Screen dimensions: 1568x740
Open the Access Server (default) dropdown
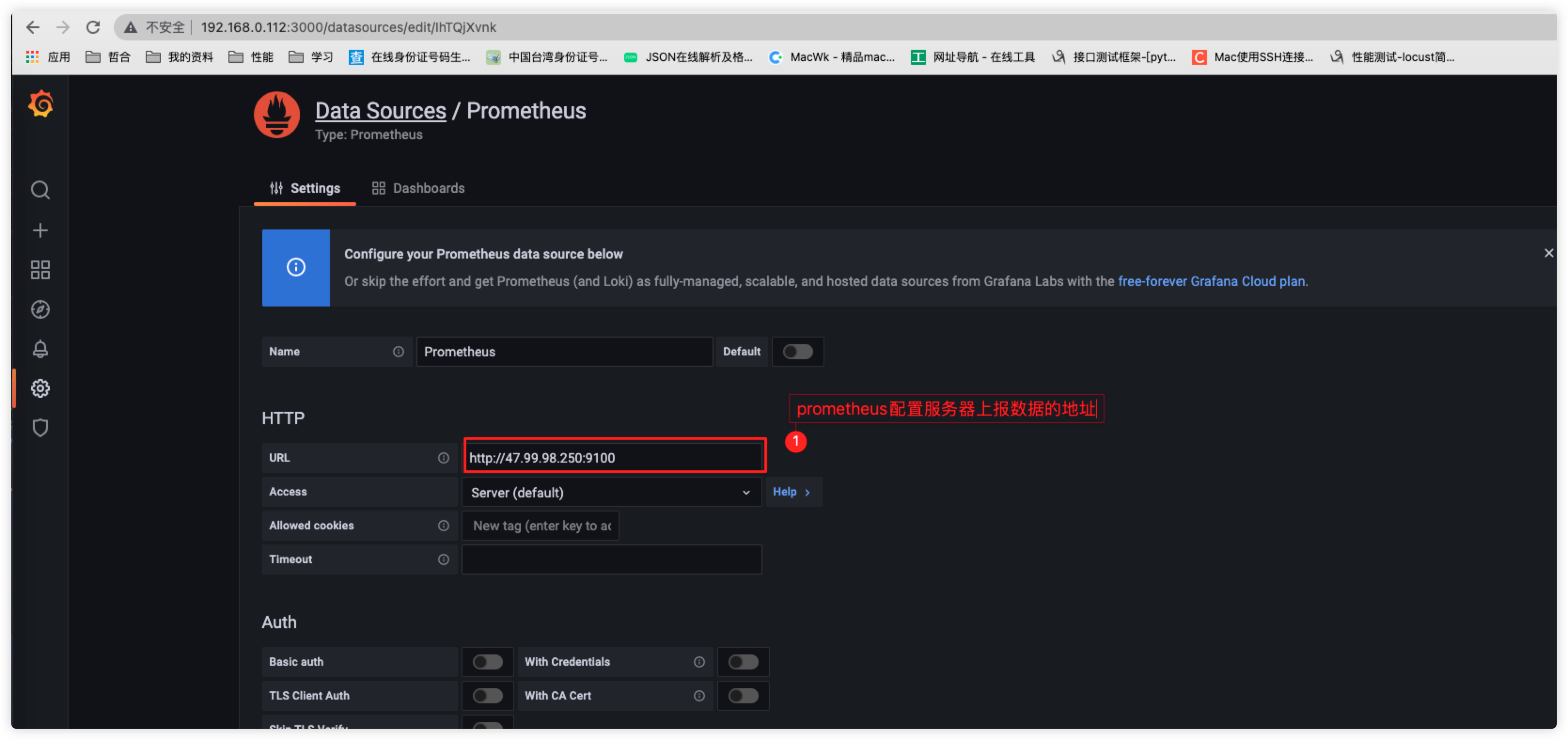tap(612, 492)
